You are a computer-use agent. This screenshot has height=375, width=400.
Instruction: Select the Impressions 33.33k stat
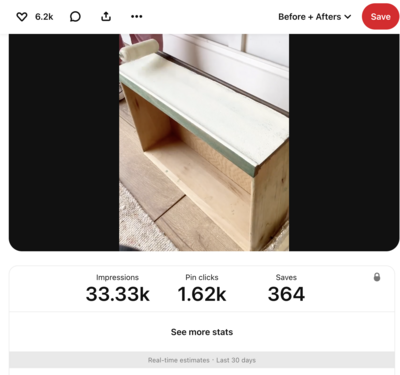point(118,289)
